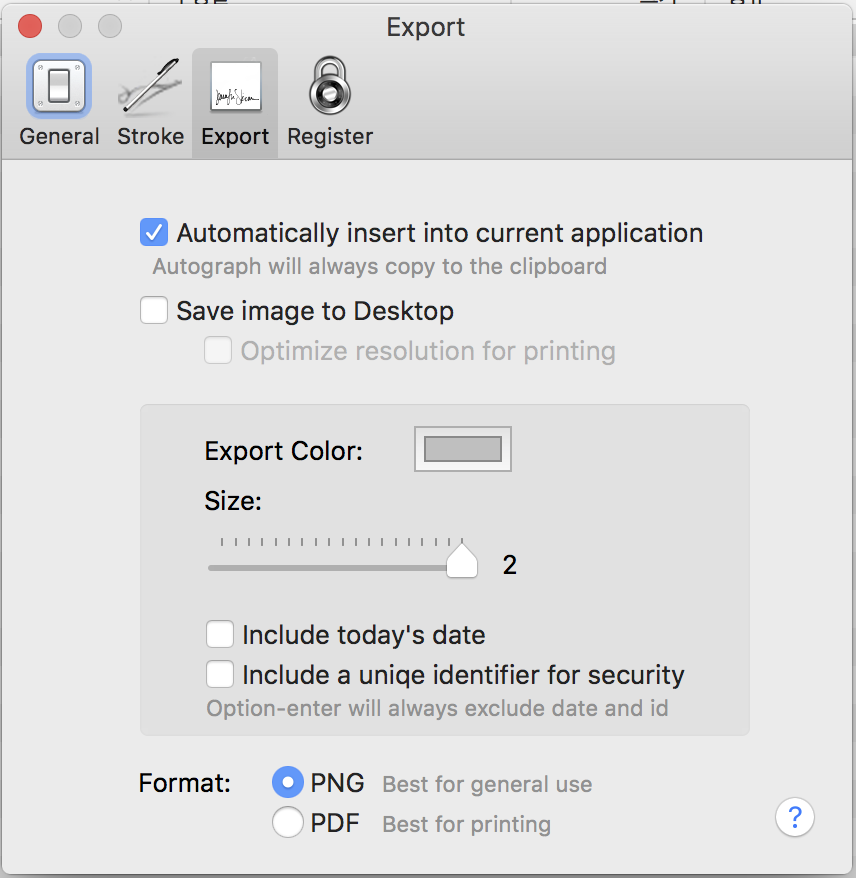The height and width of the screenshot is (878, 856).
Task: Open the Register padlock icon pane
Action: 330,85
